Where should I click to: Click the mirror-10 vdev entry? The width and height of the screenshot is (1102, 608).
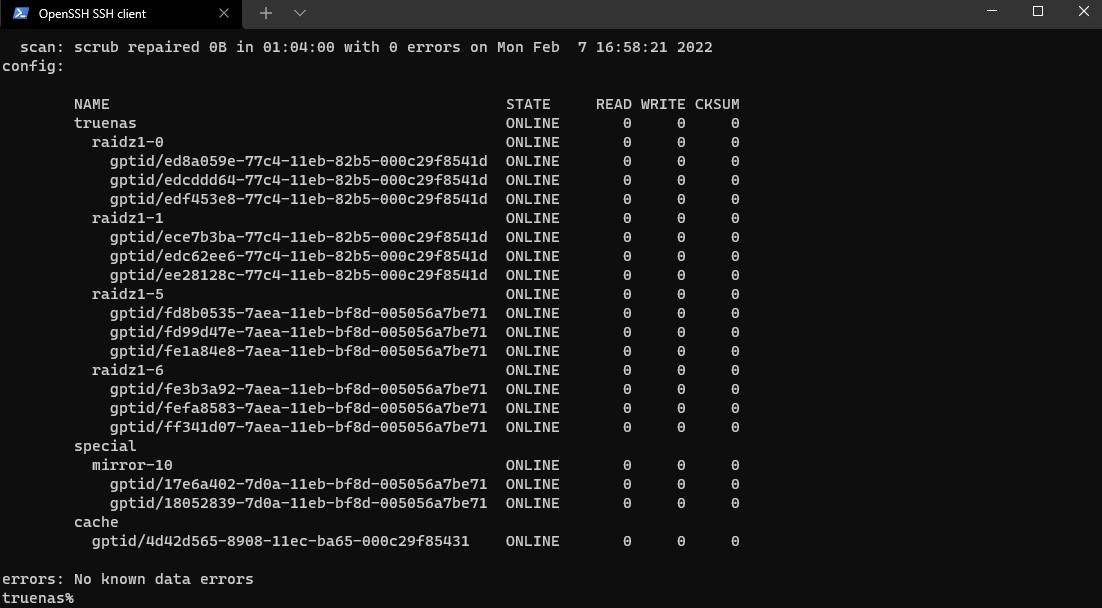tap(132, 465)
